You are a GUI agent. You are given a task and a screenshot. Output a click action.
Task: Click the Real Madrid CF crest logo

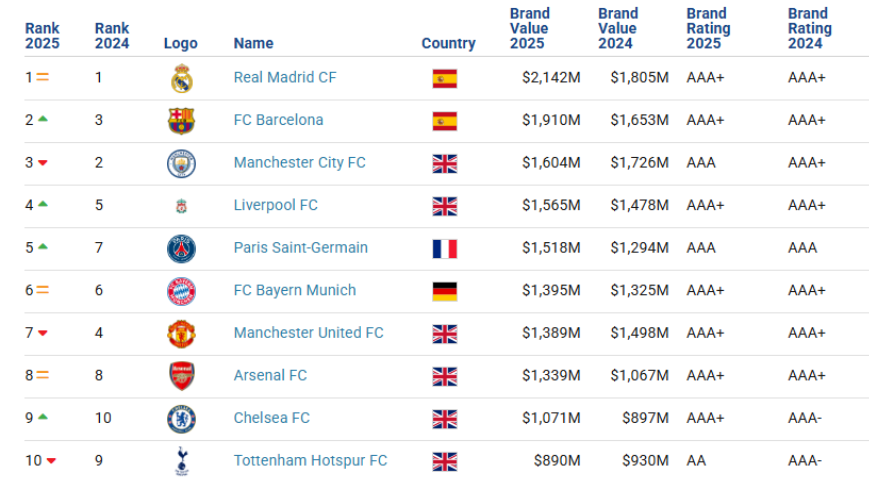(x=181, y=78)
